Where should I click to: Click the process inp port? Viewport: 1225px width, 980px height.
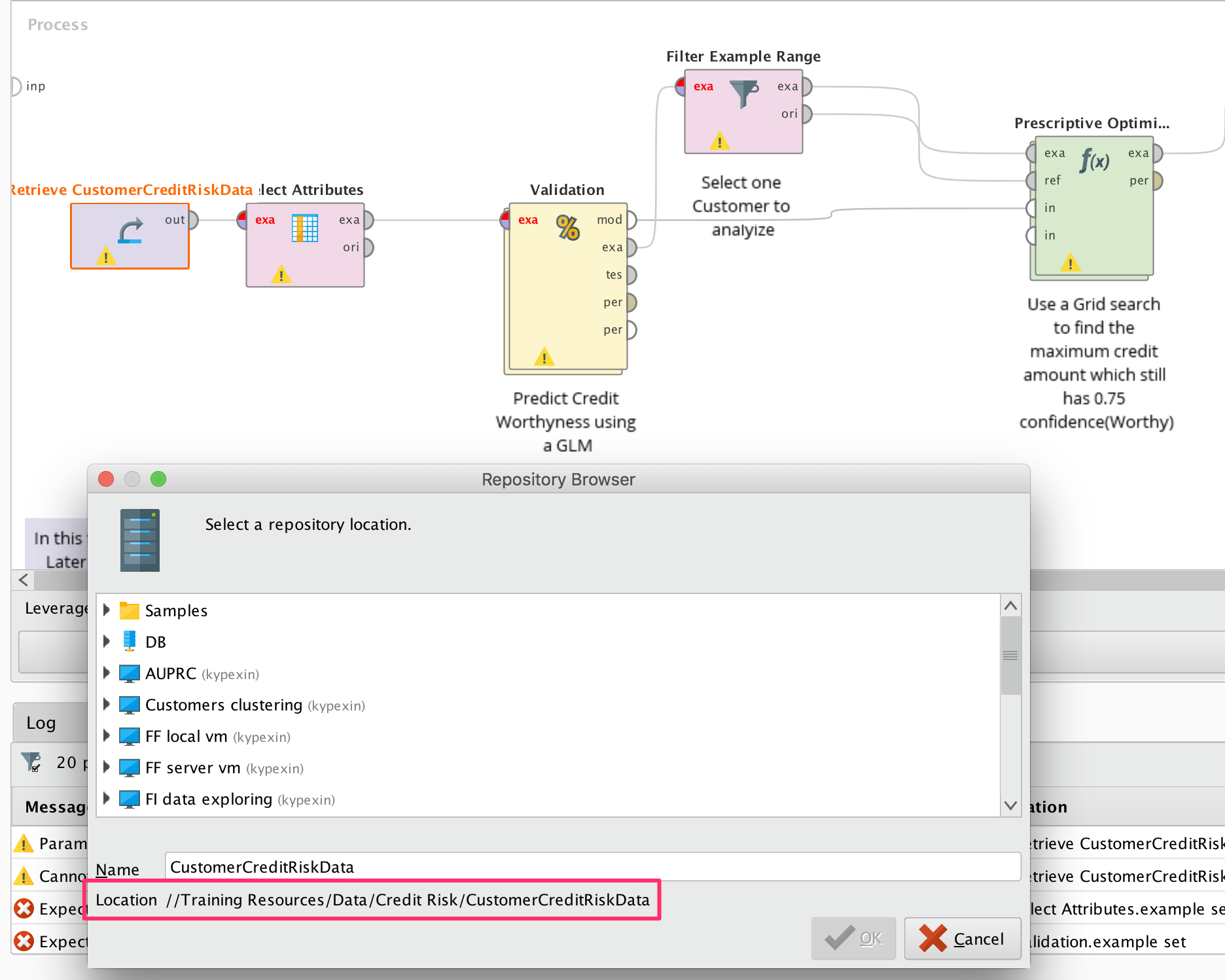point(18,86)
